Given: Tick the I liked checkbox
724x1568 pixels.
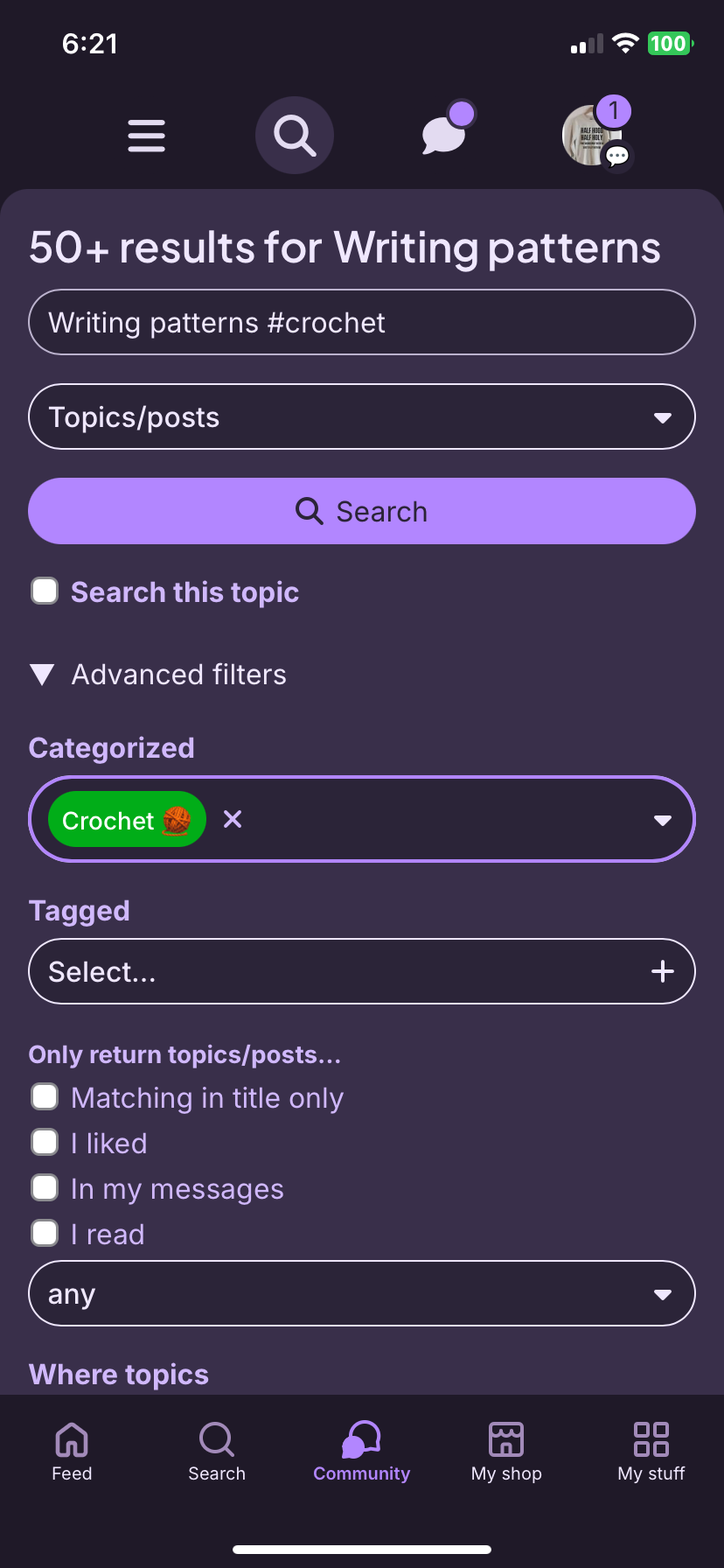Looking at the screenshot, I should pos(45,1143).
